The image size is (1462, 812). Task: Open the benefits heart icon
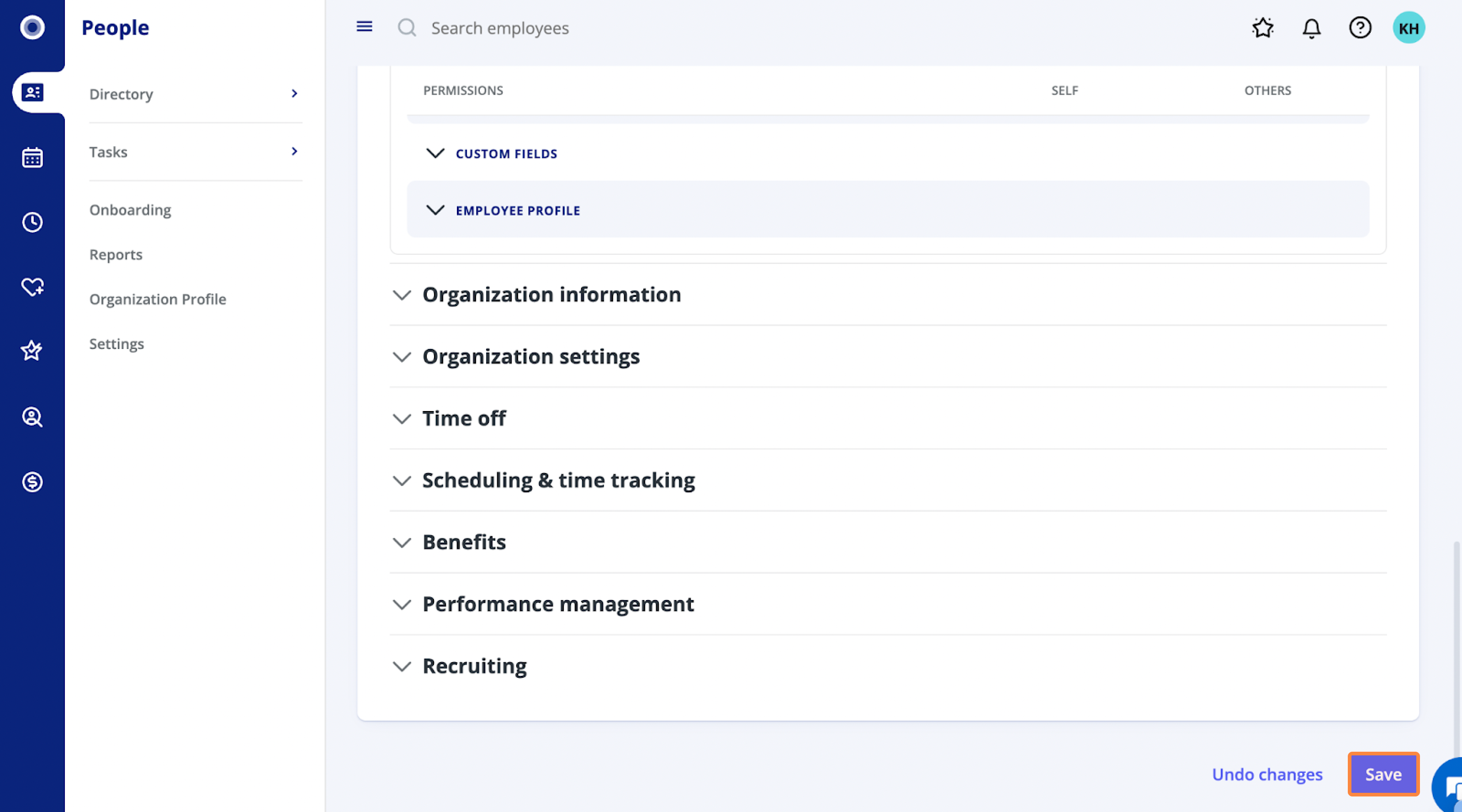[x=32, y=286]
